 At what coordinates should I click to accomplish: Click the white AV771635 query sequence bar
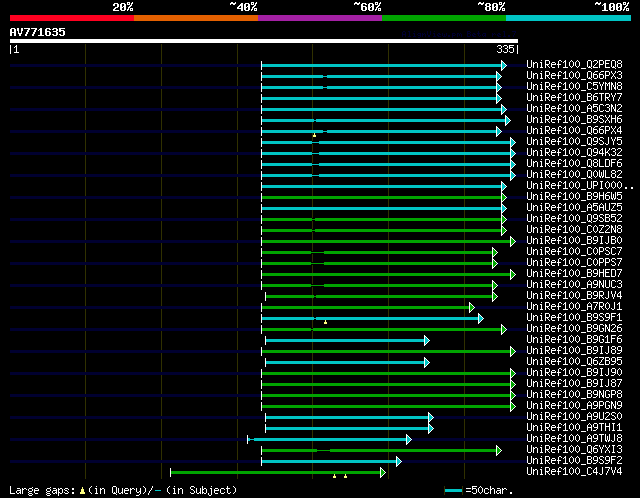264,41
